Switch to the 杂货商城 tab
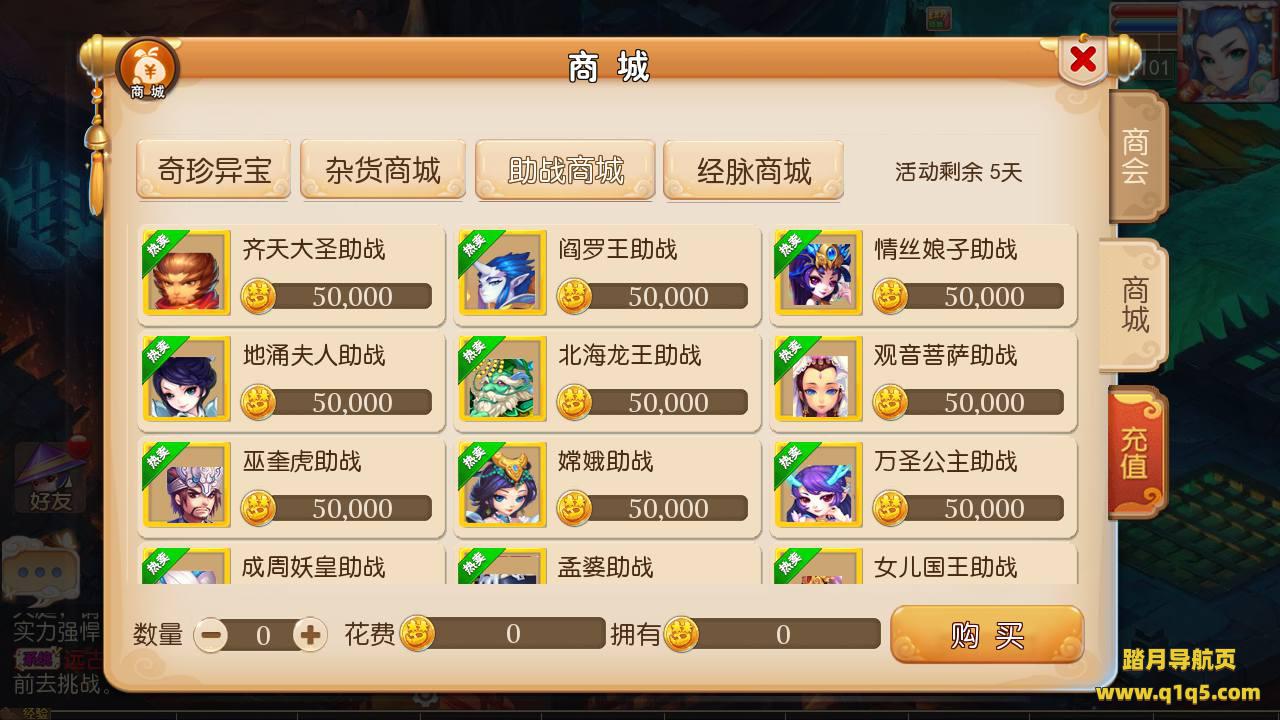 click(383, 170)
